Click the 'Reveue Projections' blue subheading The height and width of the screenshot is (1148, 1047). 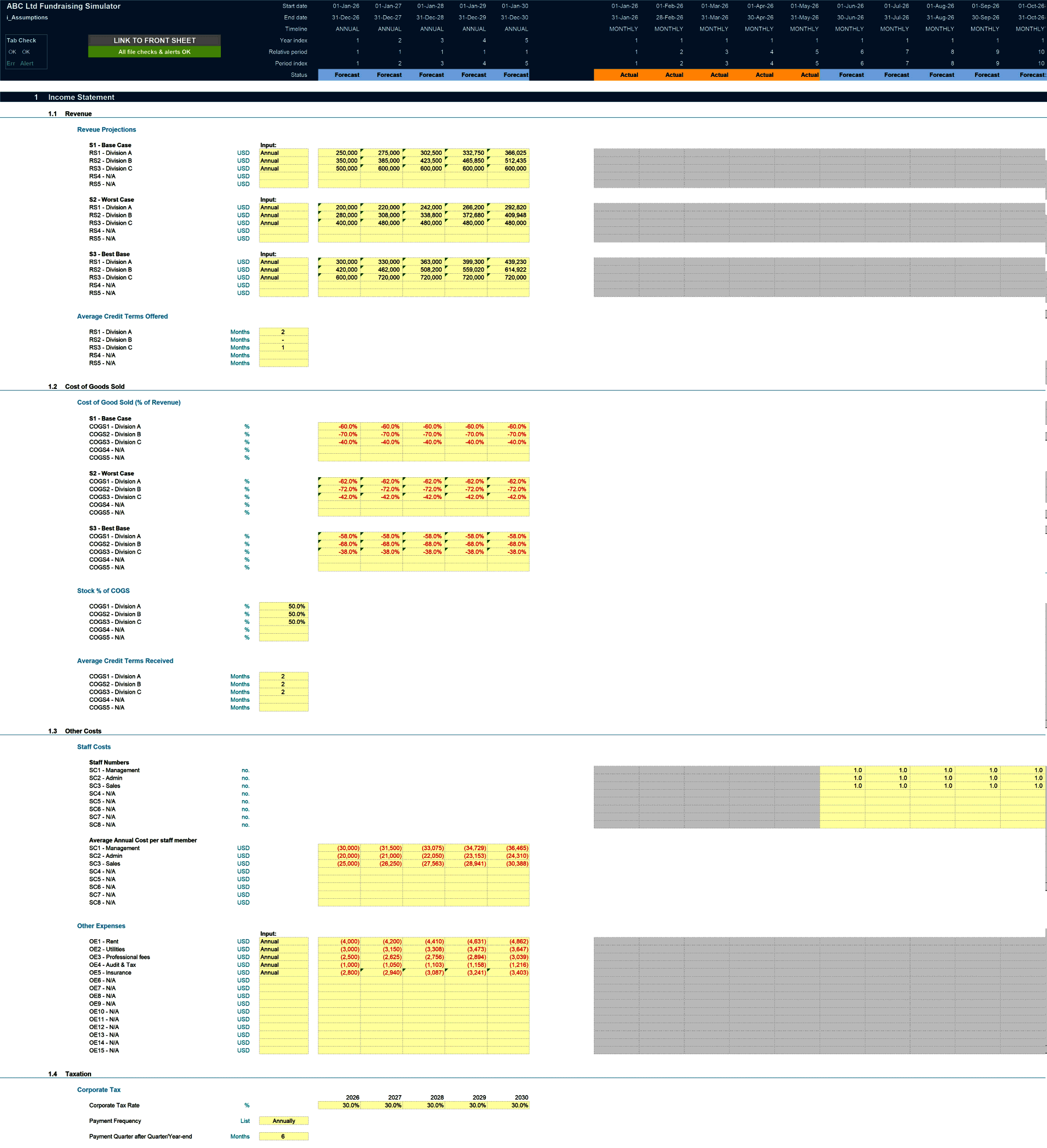point(106,130)
